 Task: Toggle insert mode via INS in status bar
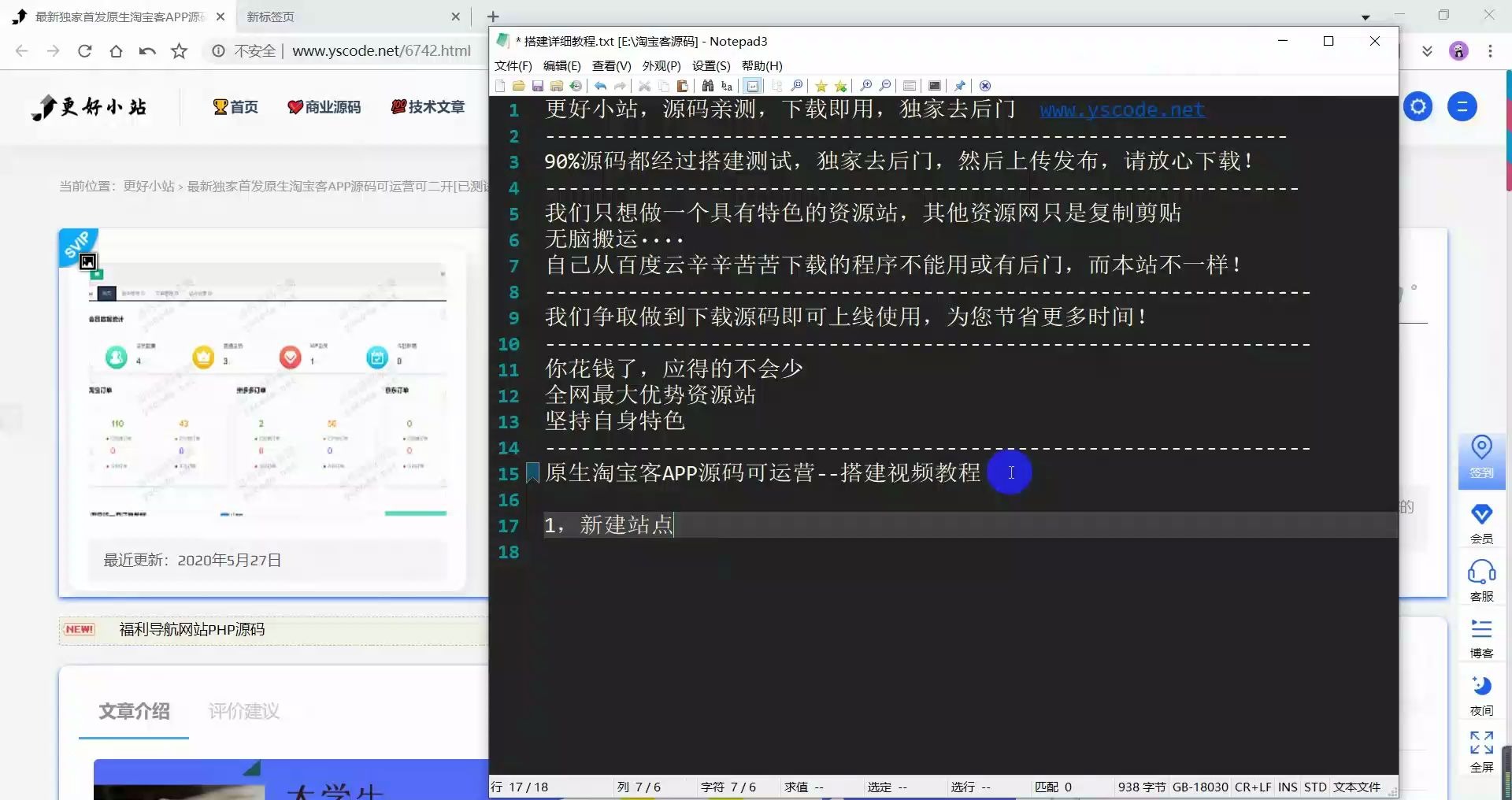pos(1287,787)
